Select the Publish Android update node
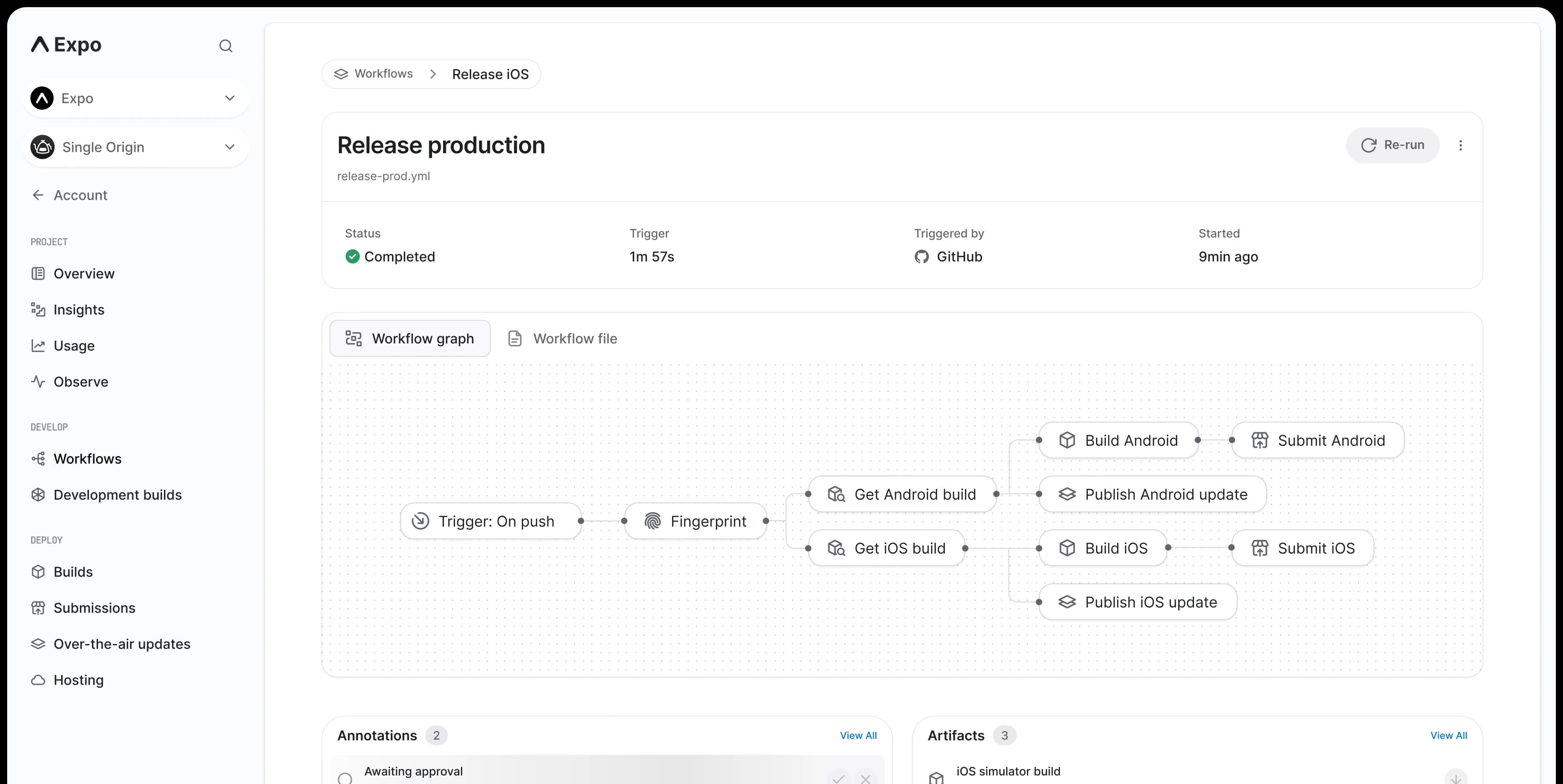 click(x=1153, y=495)
